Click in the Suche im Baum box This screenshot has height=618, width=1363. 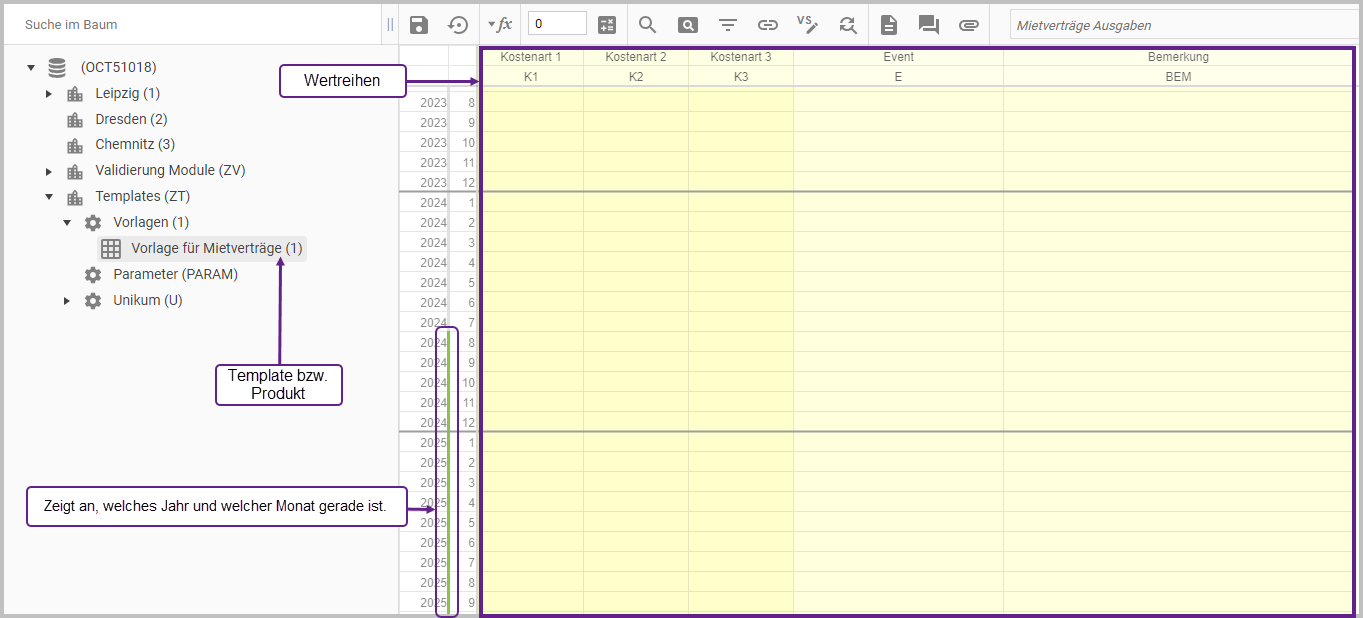coord(190,24)
